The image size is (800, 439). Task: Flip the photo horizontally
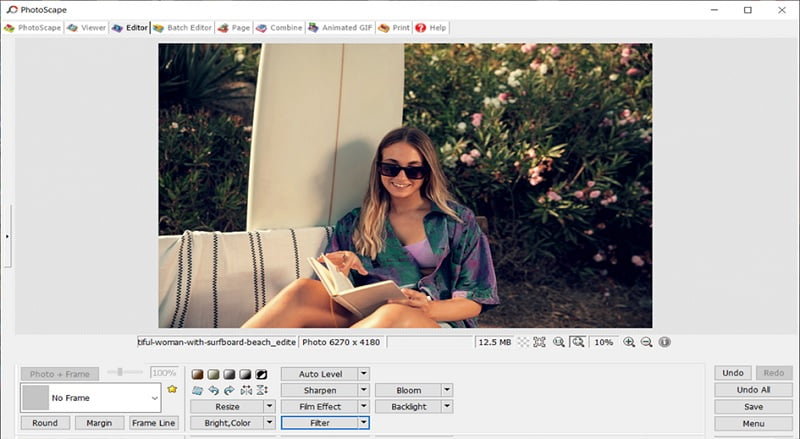pyautogui.click(x=245, y=391)
